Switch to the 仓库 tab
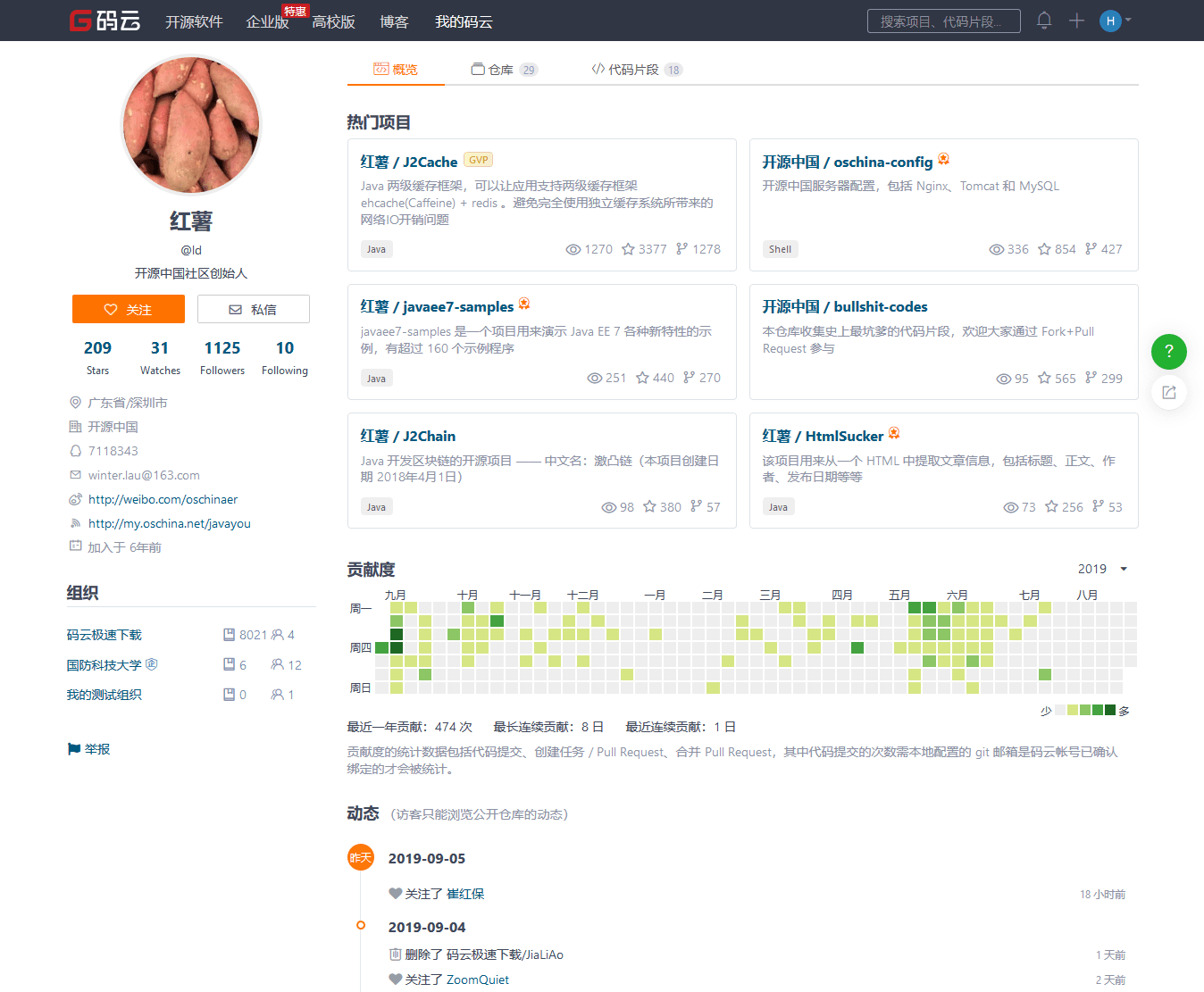Screen dimensions: 1204x992 [505, 69]
